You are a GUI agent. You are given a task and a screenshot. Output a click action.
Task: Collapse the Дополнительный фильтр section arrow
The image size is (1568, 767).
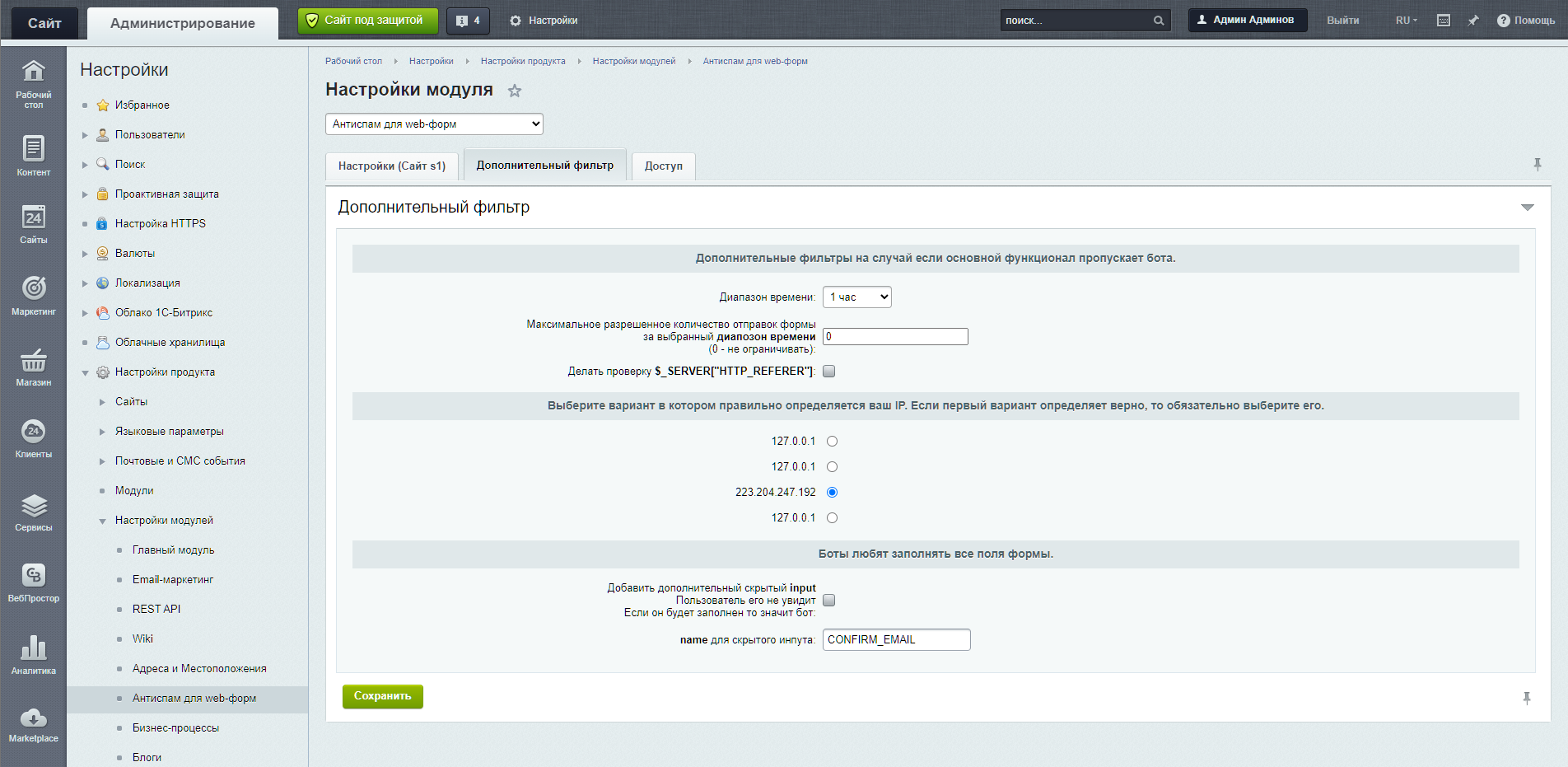(x=1527, y=208)
